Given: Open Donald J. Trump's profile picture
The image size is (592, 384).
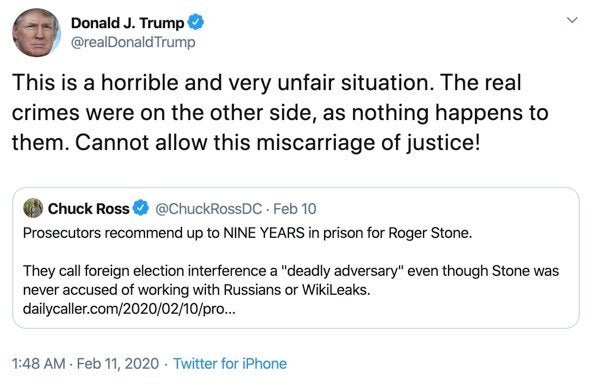Looking at the screenshot, I should click(x=36, y=32).
